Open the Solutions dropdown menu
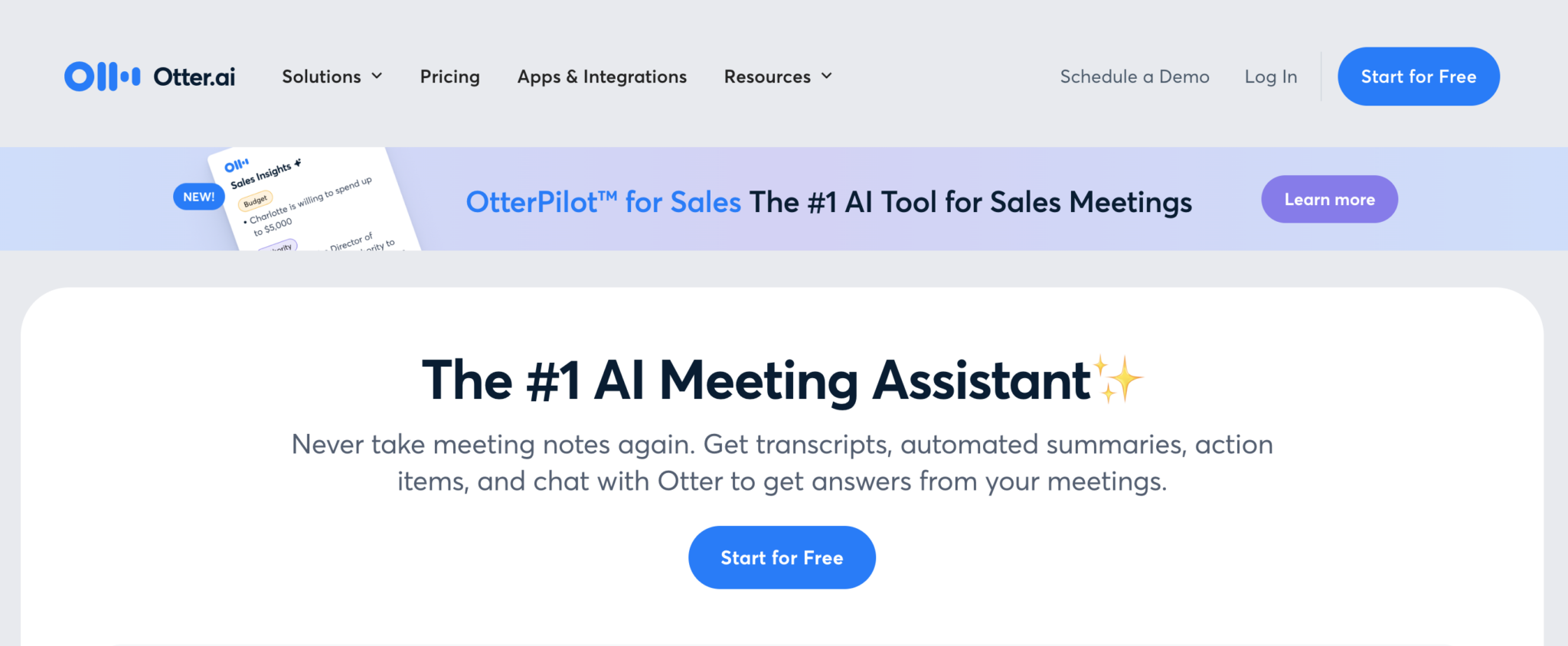1568x646 pixels. pyautogui.click(x=322, y=76)
